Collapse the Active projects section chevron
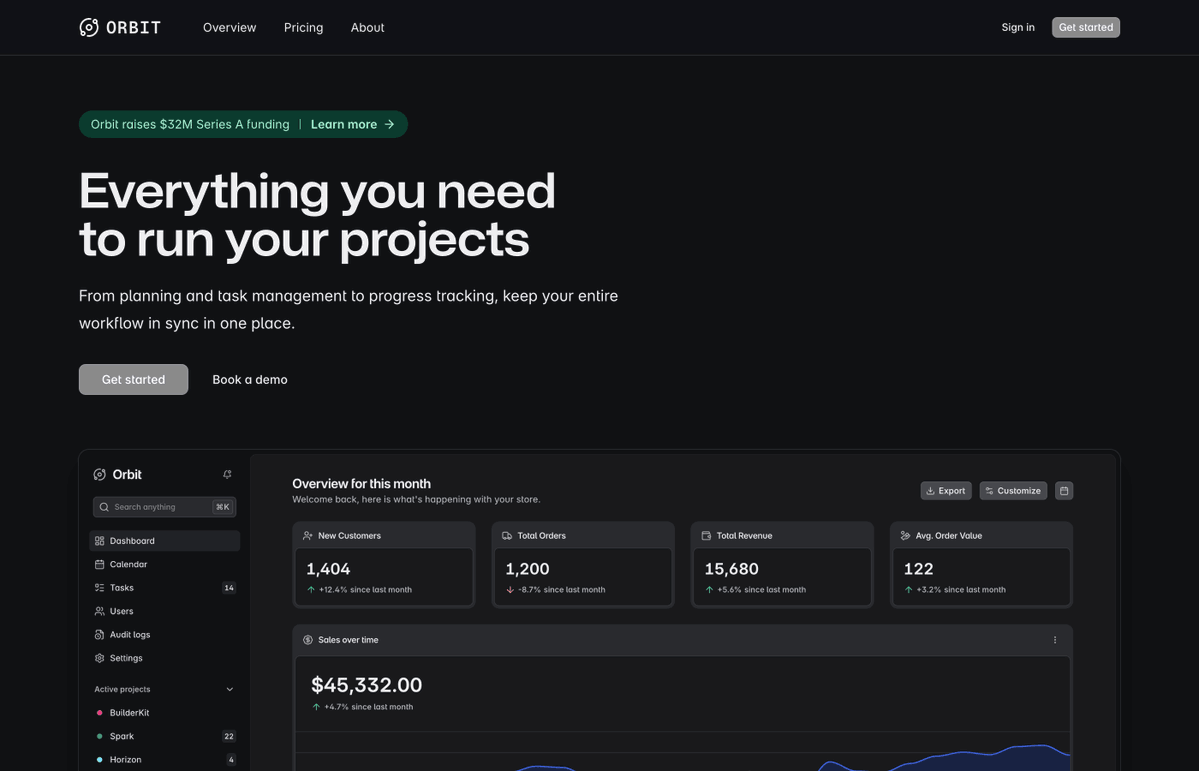The height and width of the screenshot is (771, 1199). click(x=229, y=689)
